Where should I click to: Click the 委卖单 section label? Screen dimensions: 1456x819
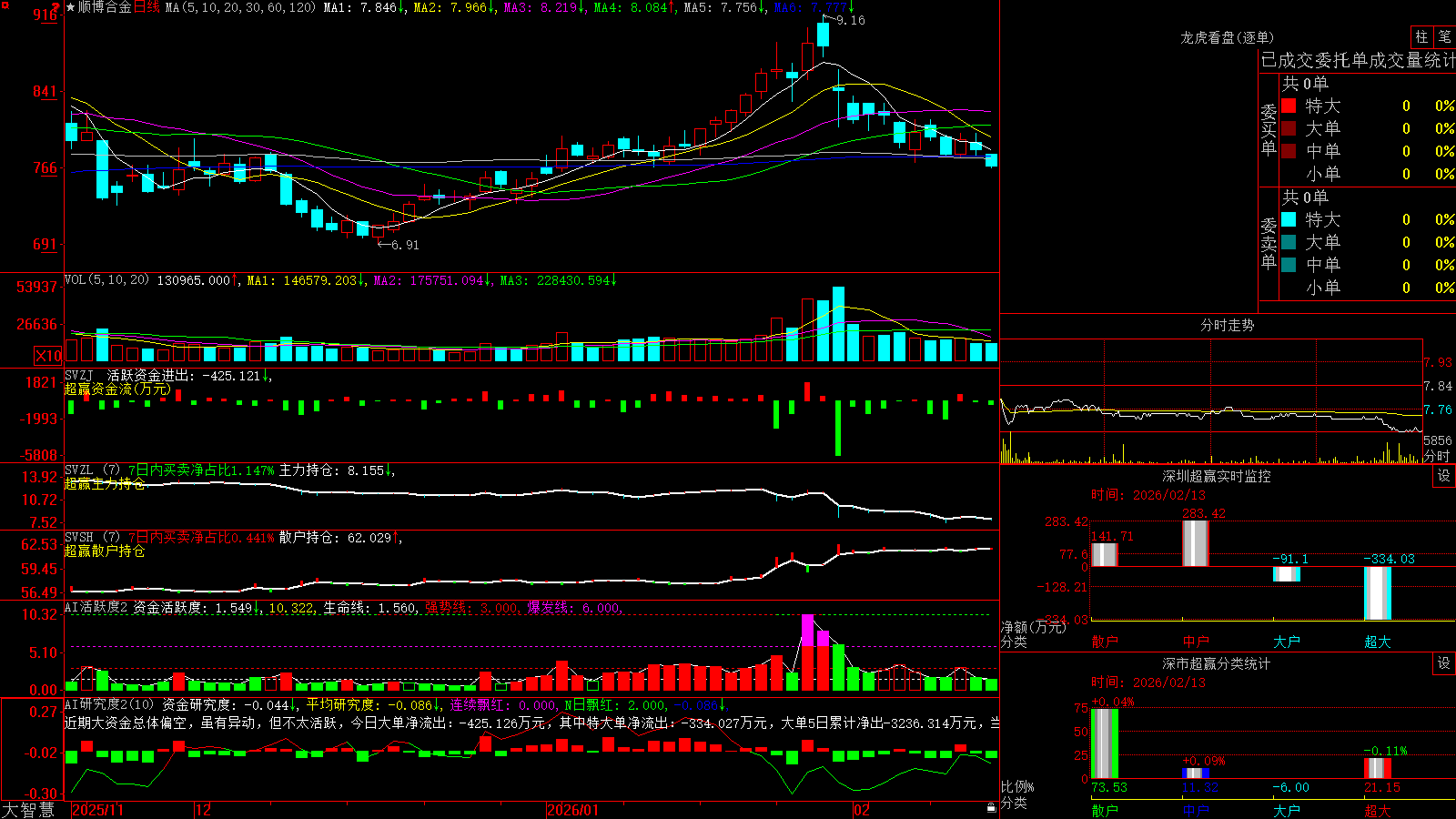pyautogui.click(x=1269, y=243)
